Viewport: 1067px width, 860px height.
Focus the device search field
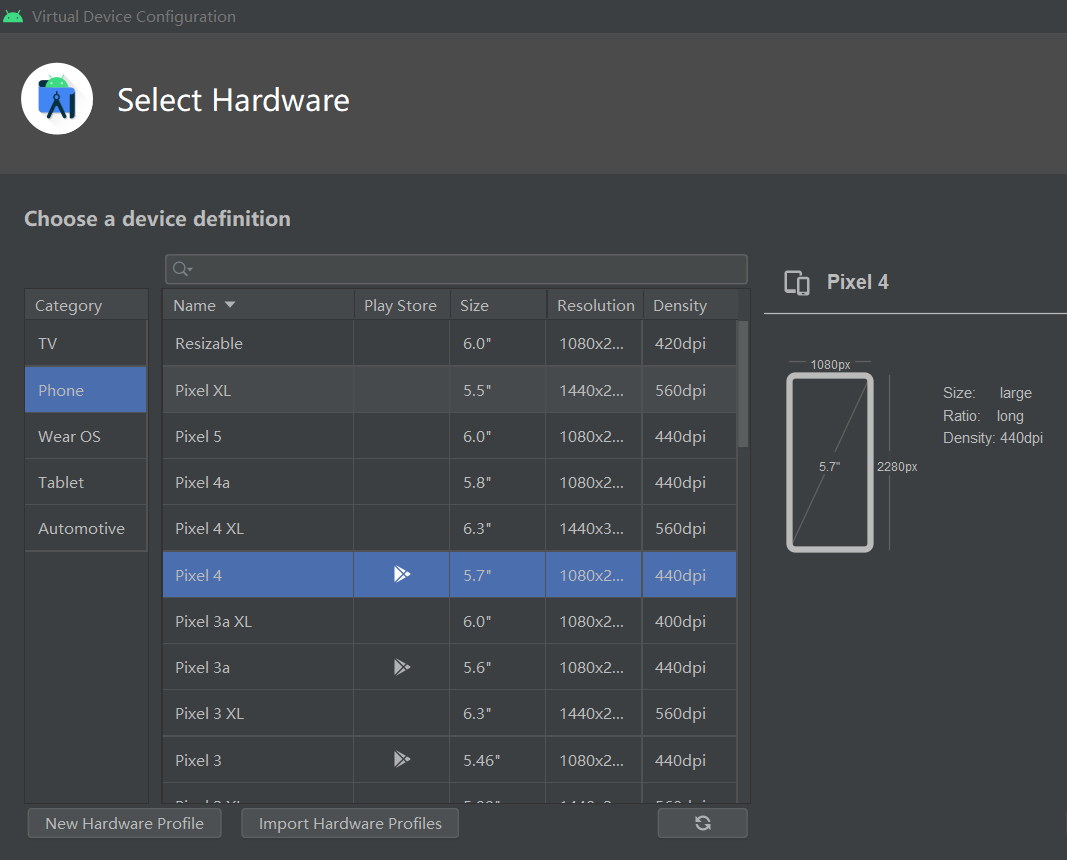pyautogui.click(x=456, y=269)
